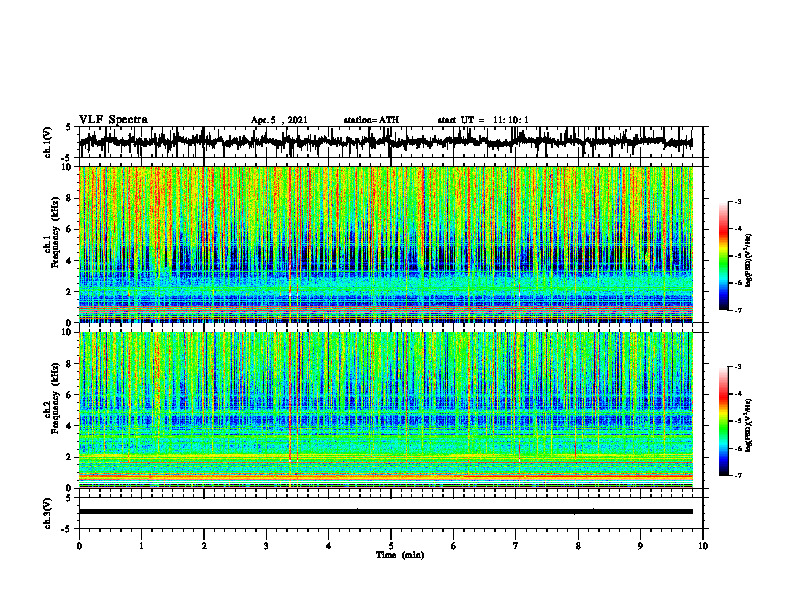Image resolution: width=792 pixels, height=612 pixels.
Task: Click time axis tick label "7"
Action: tap(516, 546)
